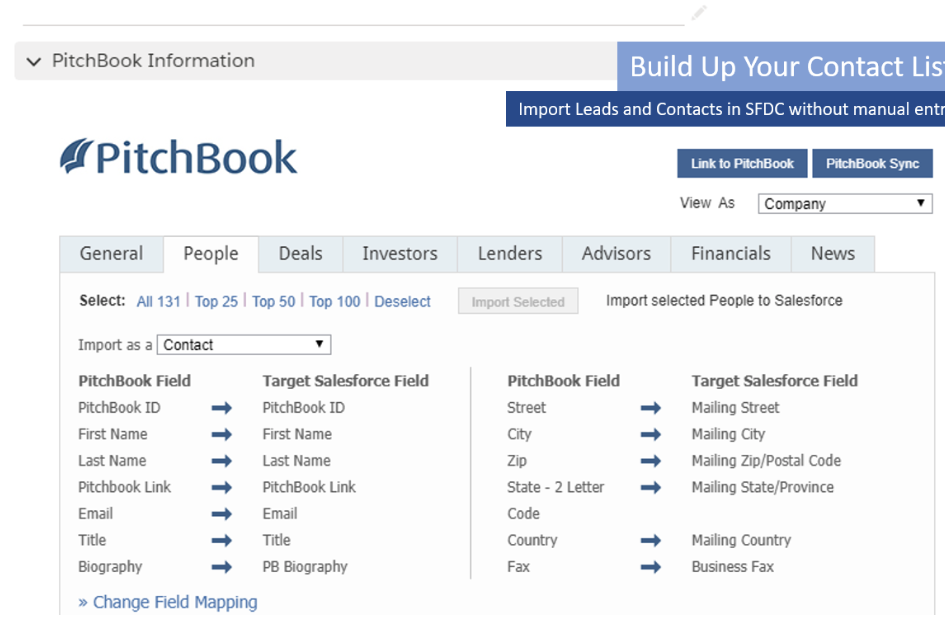
Task: Open Change Field Mapping
Action: pyautogui.click(x=167, y=602)
